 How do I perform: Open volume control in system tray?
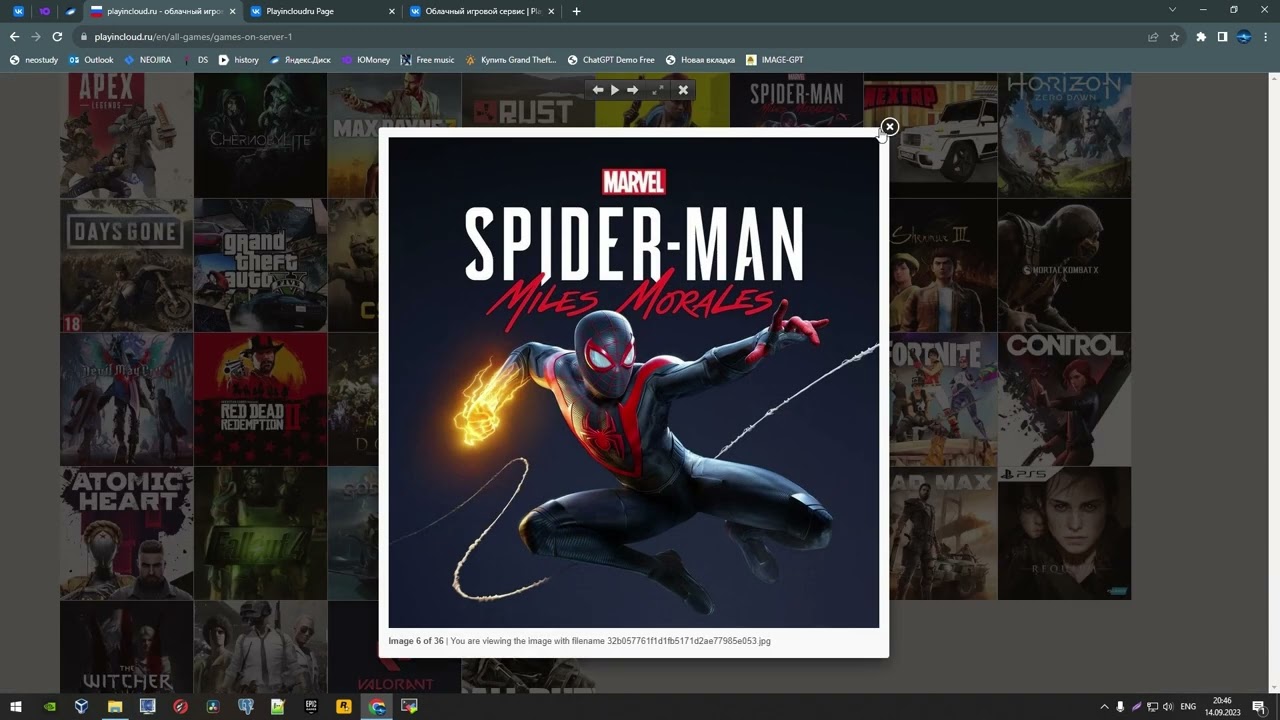1168,706
